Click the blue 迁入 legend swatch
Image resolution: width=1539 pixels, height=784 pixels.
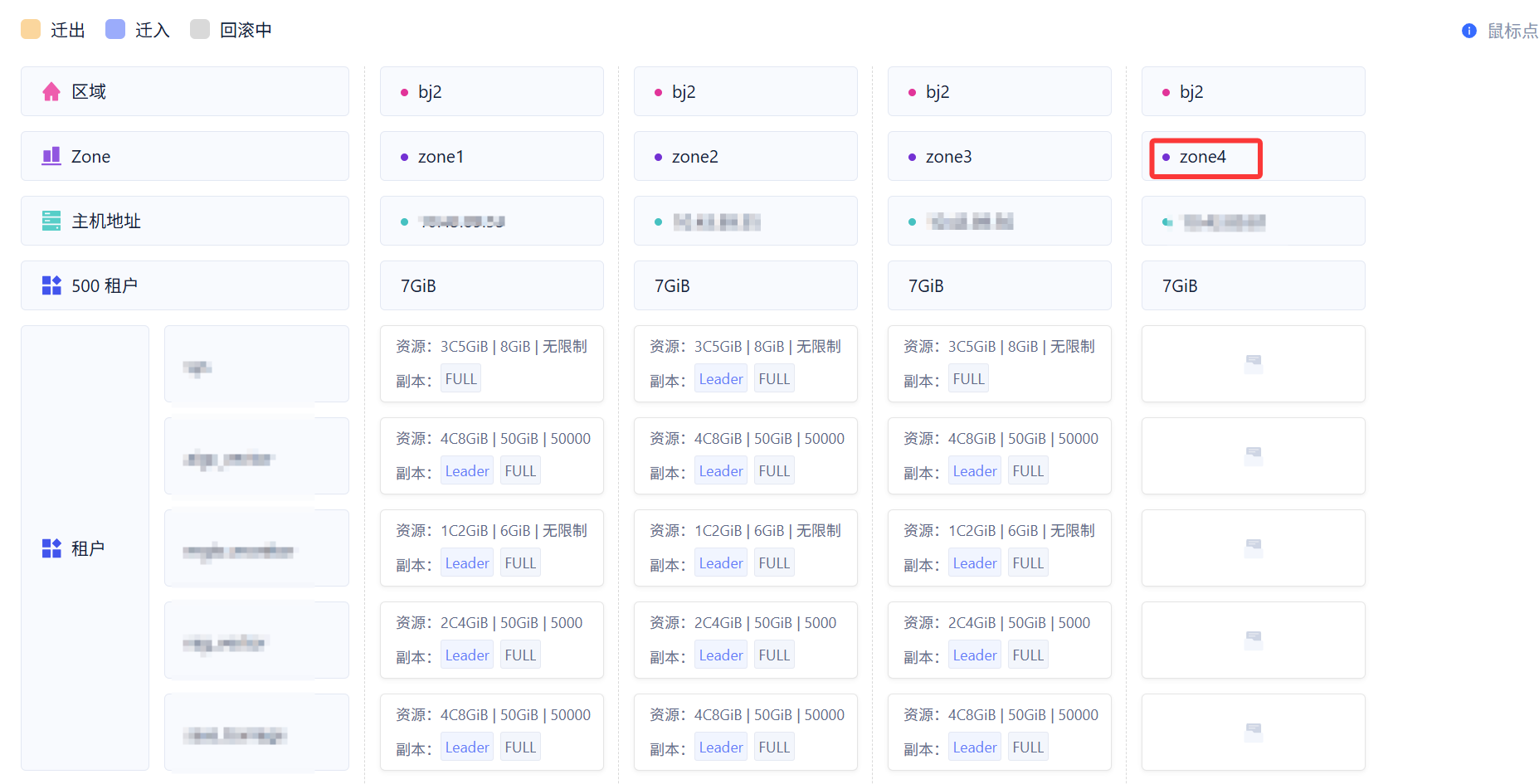[x=115, y=30]
